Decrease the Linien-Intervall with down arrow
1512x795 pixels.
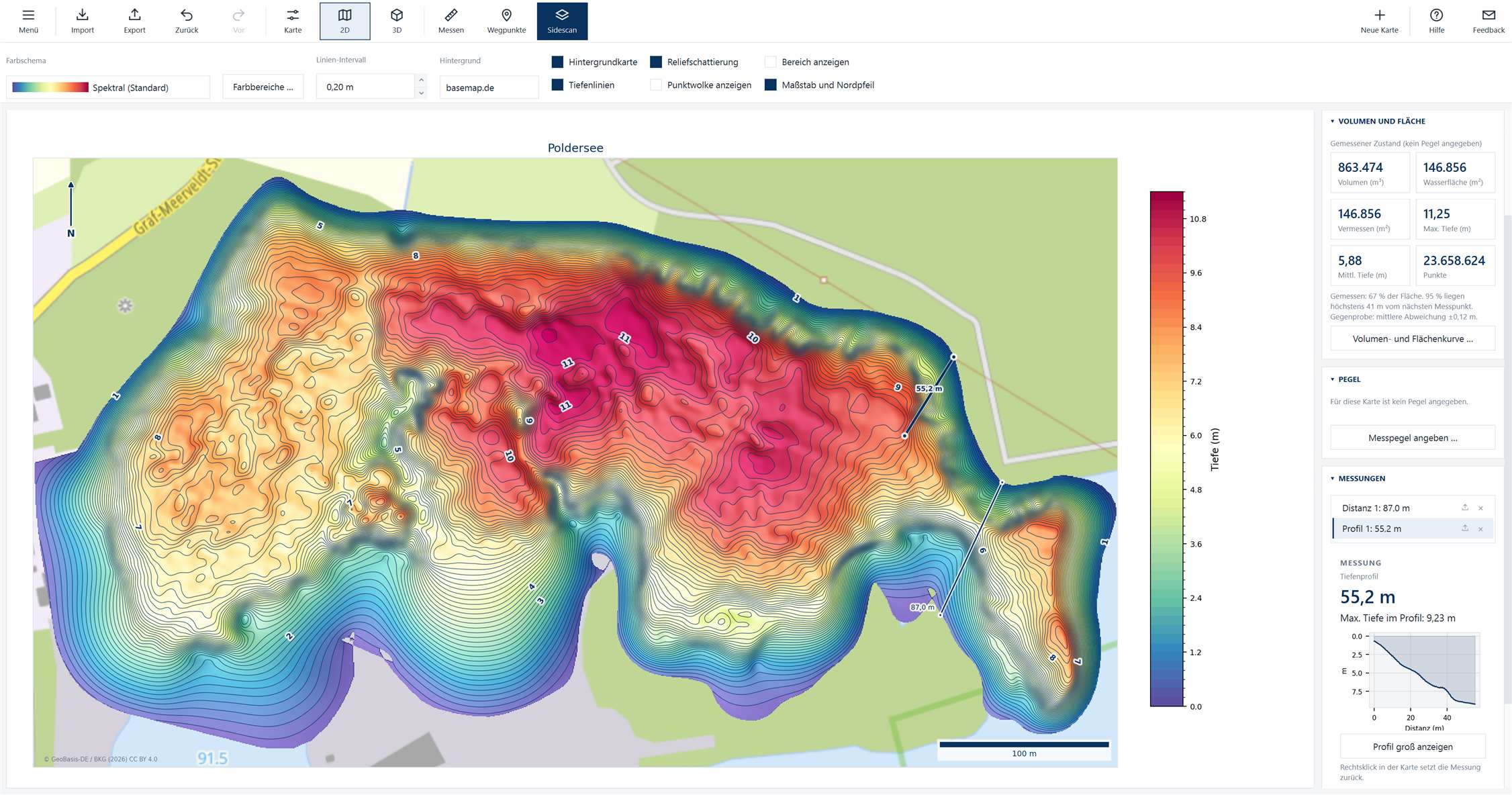tap(421, 93)
